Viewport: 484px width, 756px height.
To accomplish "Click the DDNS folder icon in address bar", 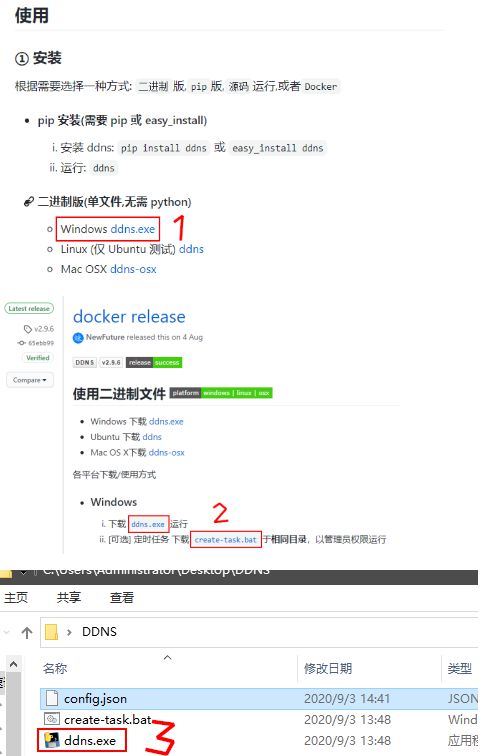I will 51,632.
